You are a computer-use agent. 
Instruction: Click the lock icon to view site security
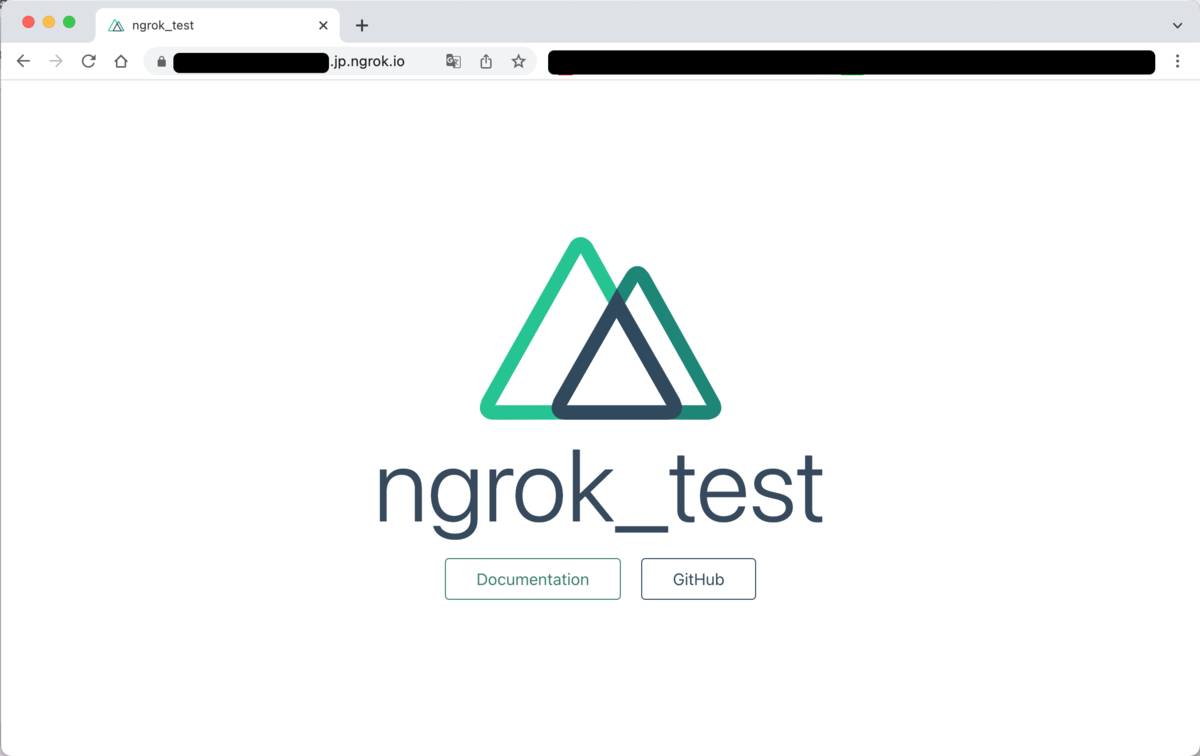point(161,61)
